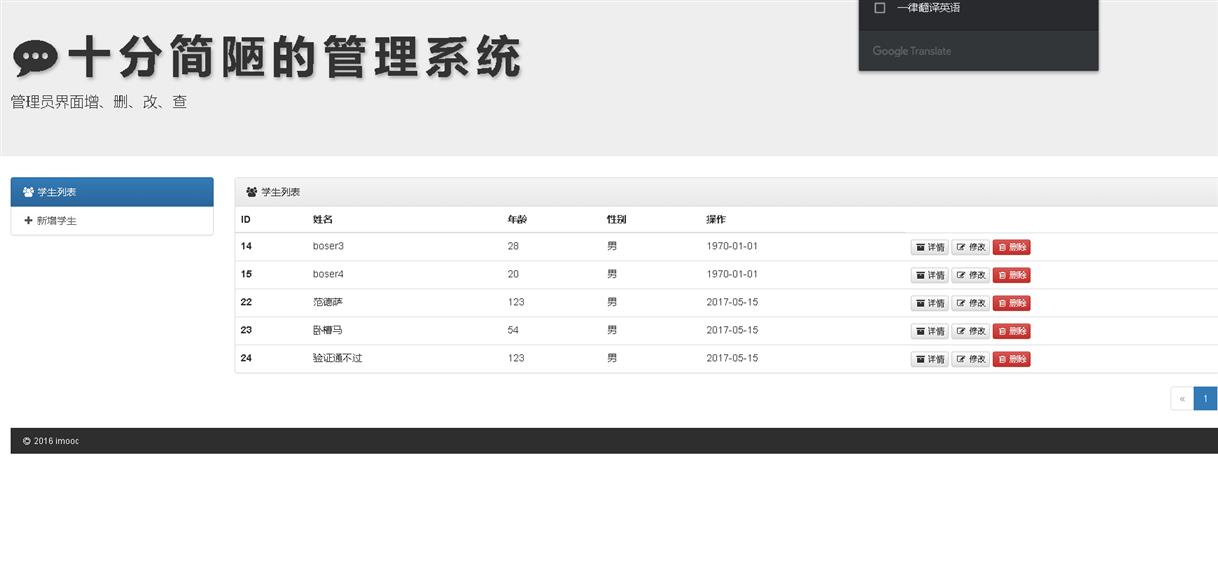The height and width of the screenshot is (574, 1218).
Task: Open details (详情) for student boser3
Action: (929, 247)
